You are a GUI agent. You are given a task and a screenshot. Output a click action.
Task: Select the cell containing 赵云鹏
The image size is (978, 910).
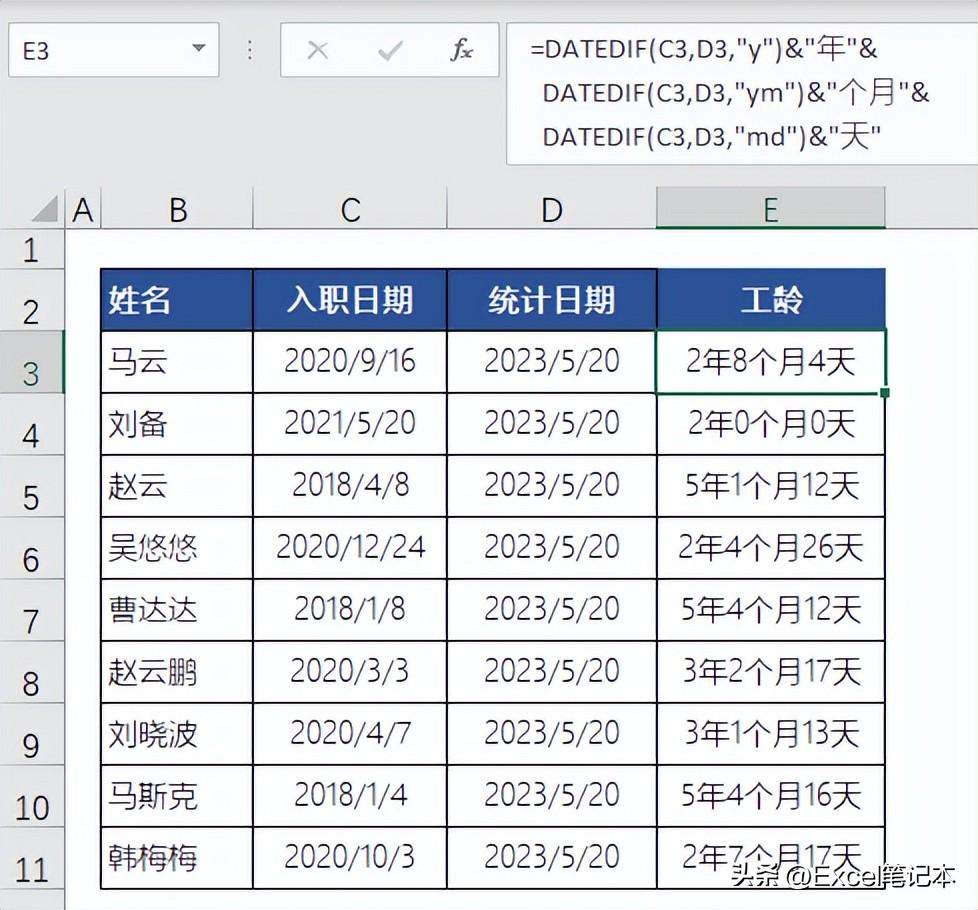pos(177,672)
